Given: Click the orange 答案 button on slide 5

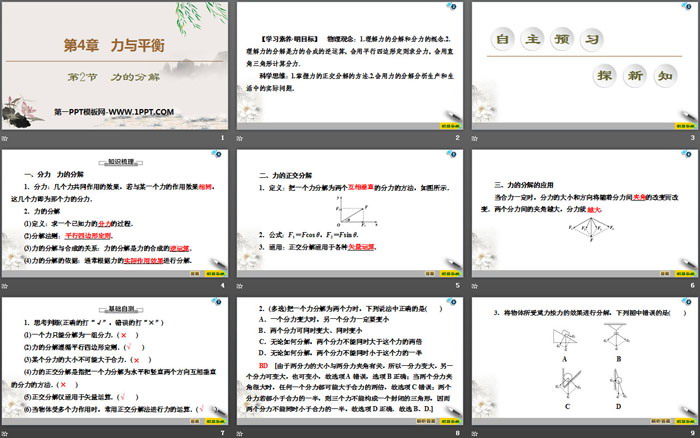Looking at the screenshot, I should 430,274.
